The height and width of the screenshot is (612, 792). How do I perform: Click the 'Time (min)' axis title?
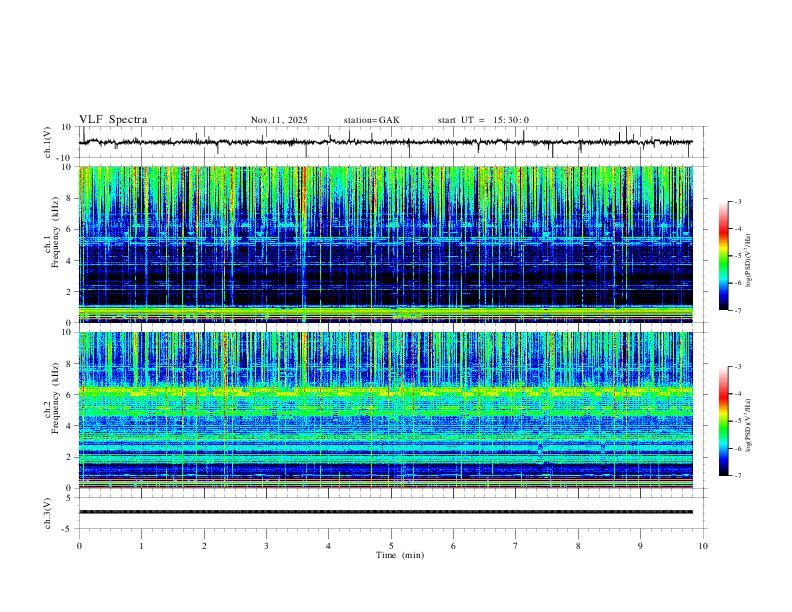click(400, 555)
